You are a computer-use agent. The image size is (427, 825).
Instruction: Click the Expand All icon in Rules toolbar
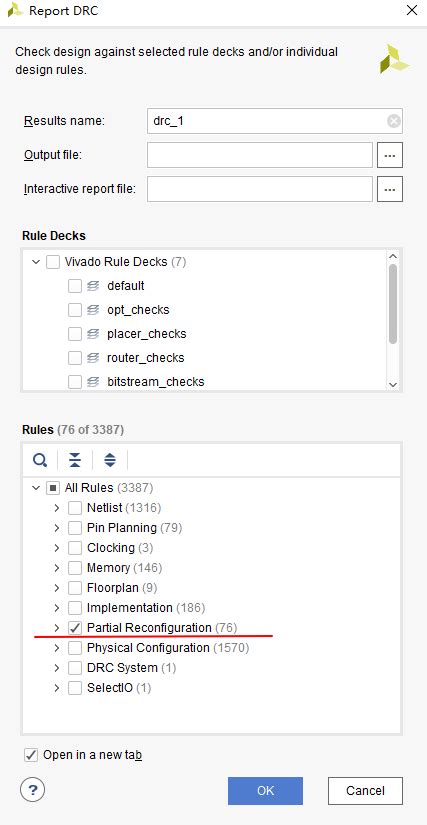109,460
